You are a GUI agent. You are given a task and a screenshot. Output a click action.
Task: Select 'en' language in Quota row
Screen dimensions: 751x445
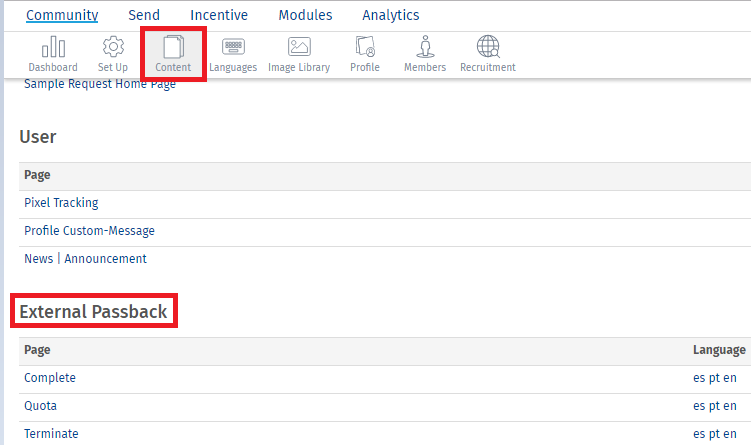(730, 406)
